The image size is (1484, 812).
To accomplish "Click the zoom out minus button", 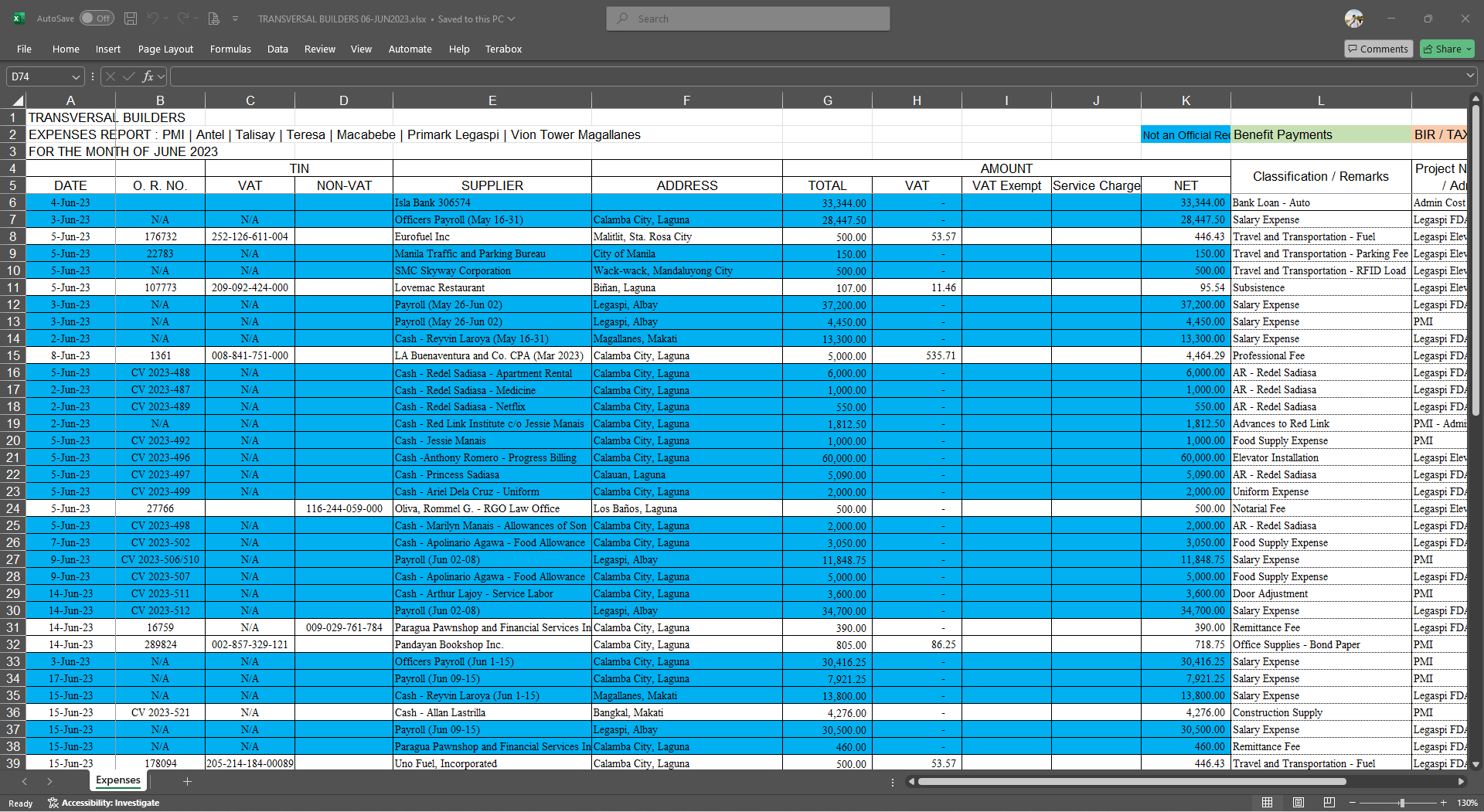I will click(1352, 803).
